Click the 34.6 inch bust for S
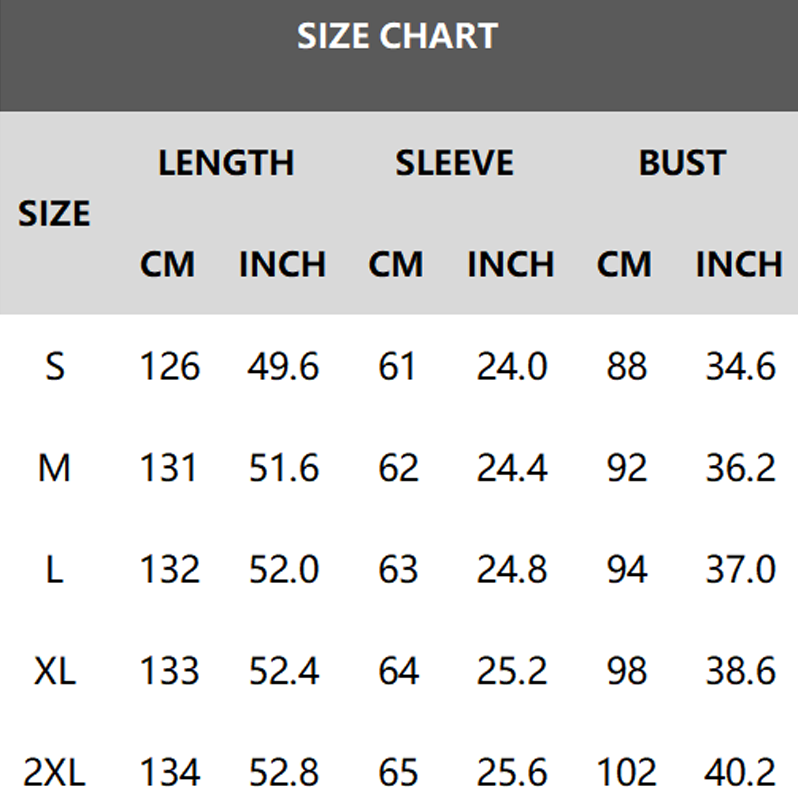 point(740,367)
